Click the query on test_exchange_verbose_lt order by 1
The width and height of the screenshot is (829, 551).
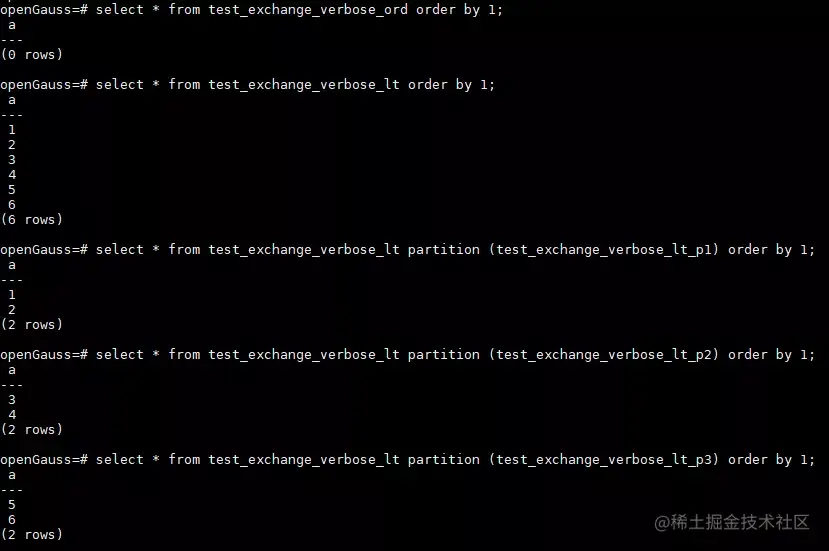[295, 85]
